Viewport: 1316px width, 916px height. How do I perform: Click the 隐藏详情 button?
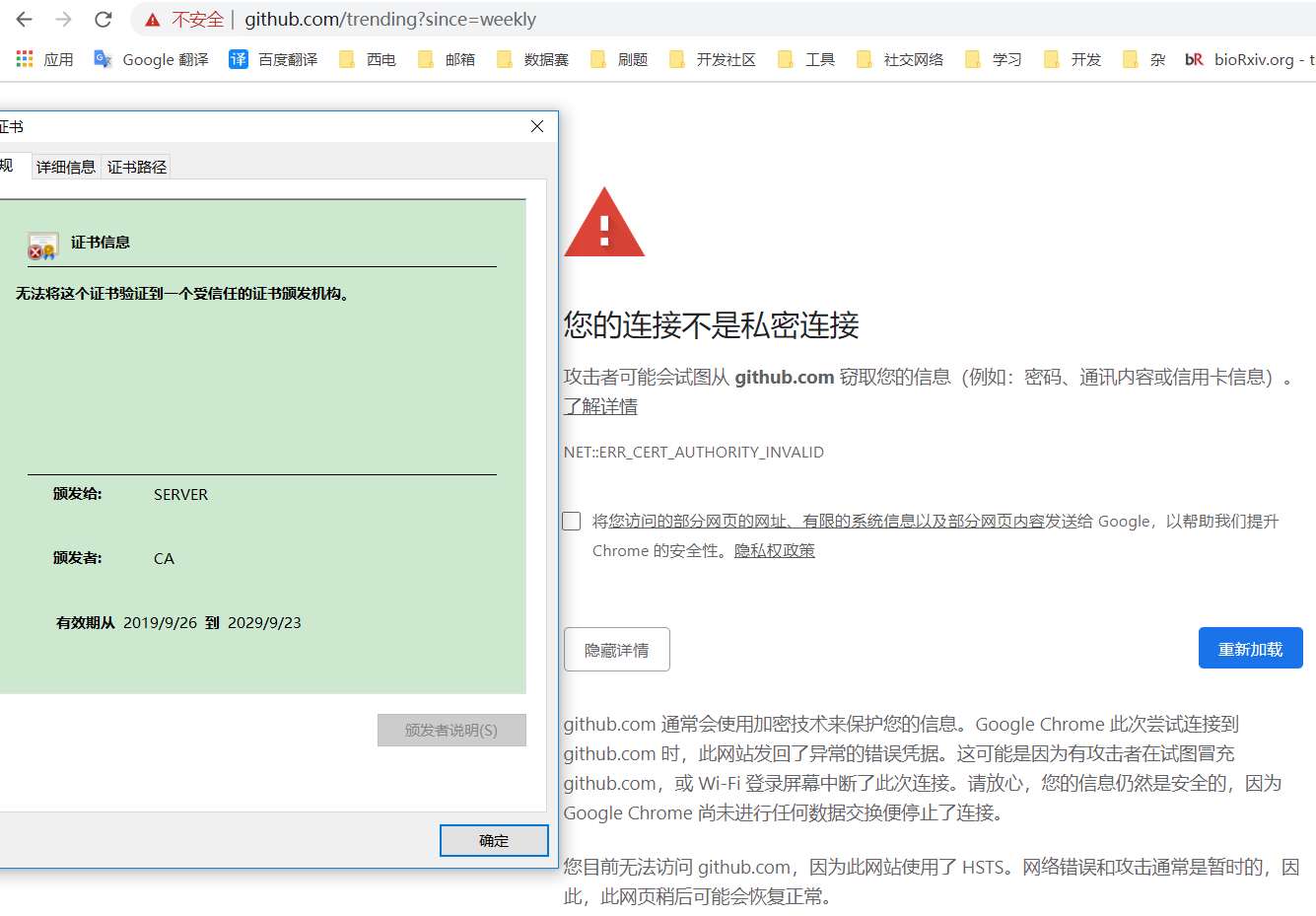(x=617, y=649)
